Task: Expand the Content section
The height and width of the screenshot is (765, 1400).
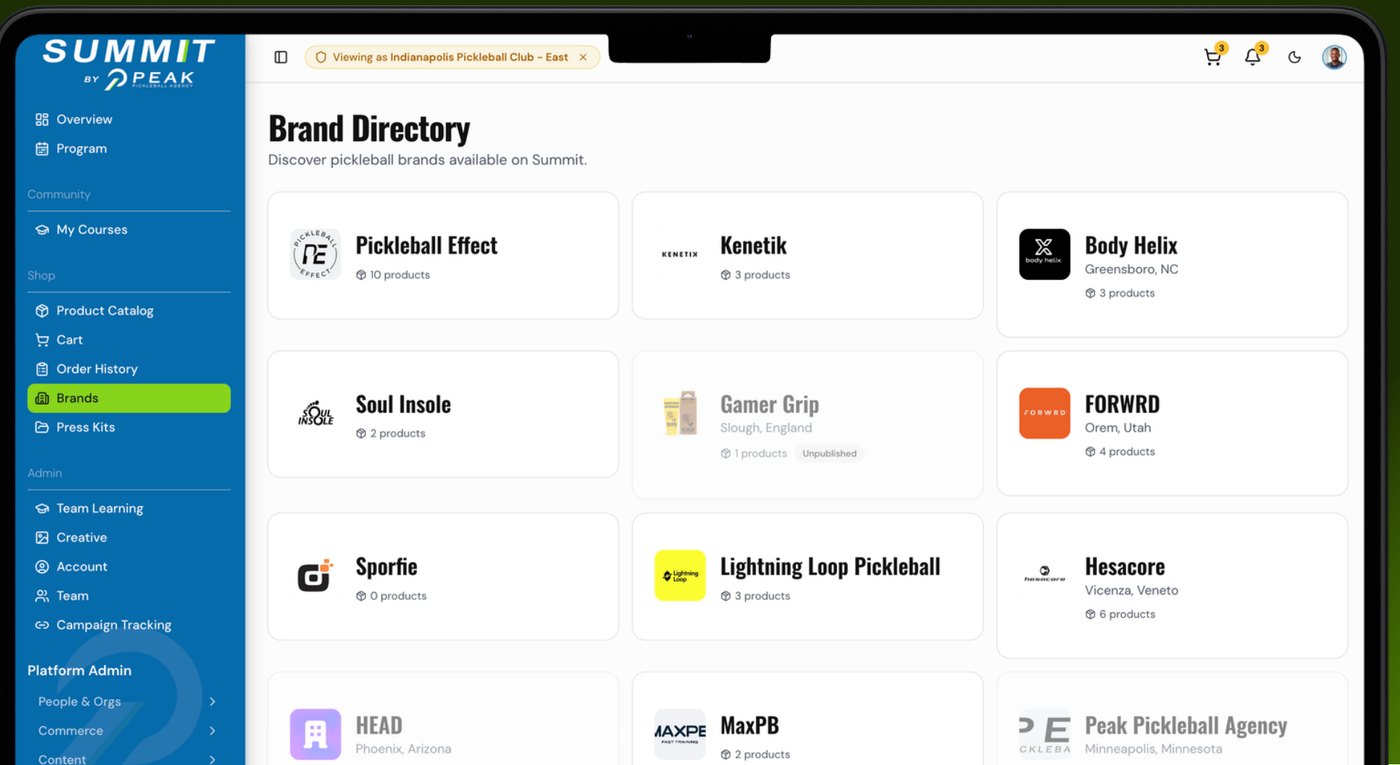Action: (x=129, y=759)
